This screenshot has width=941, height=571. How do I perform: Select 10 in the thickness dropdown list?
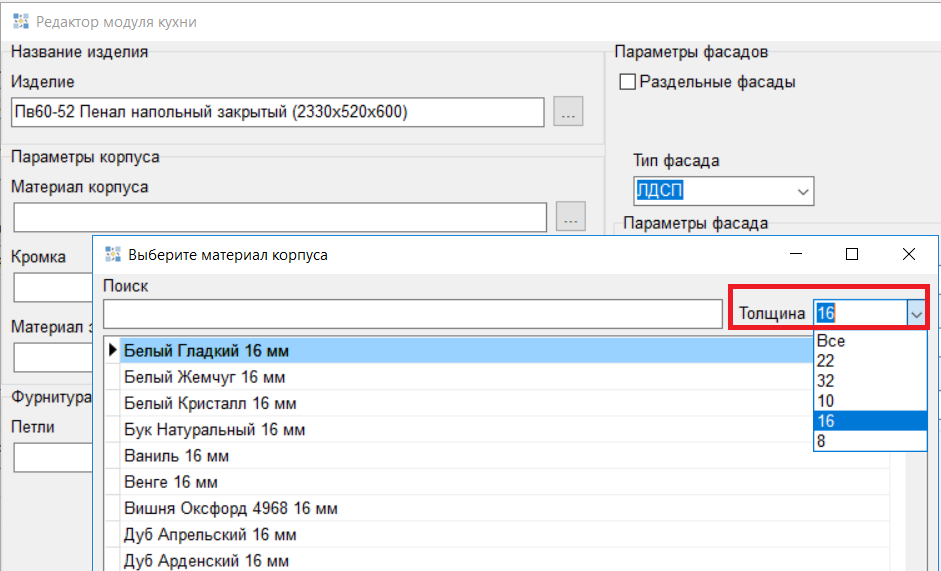coord(826,401)
